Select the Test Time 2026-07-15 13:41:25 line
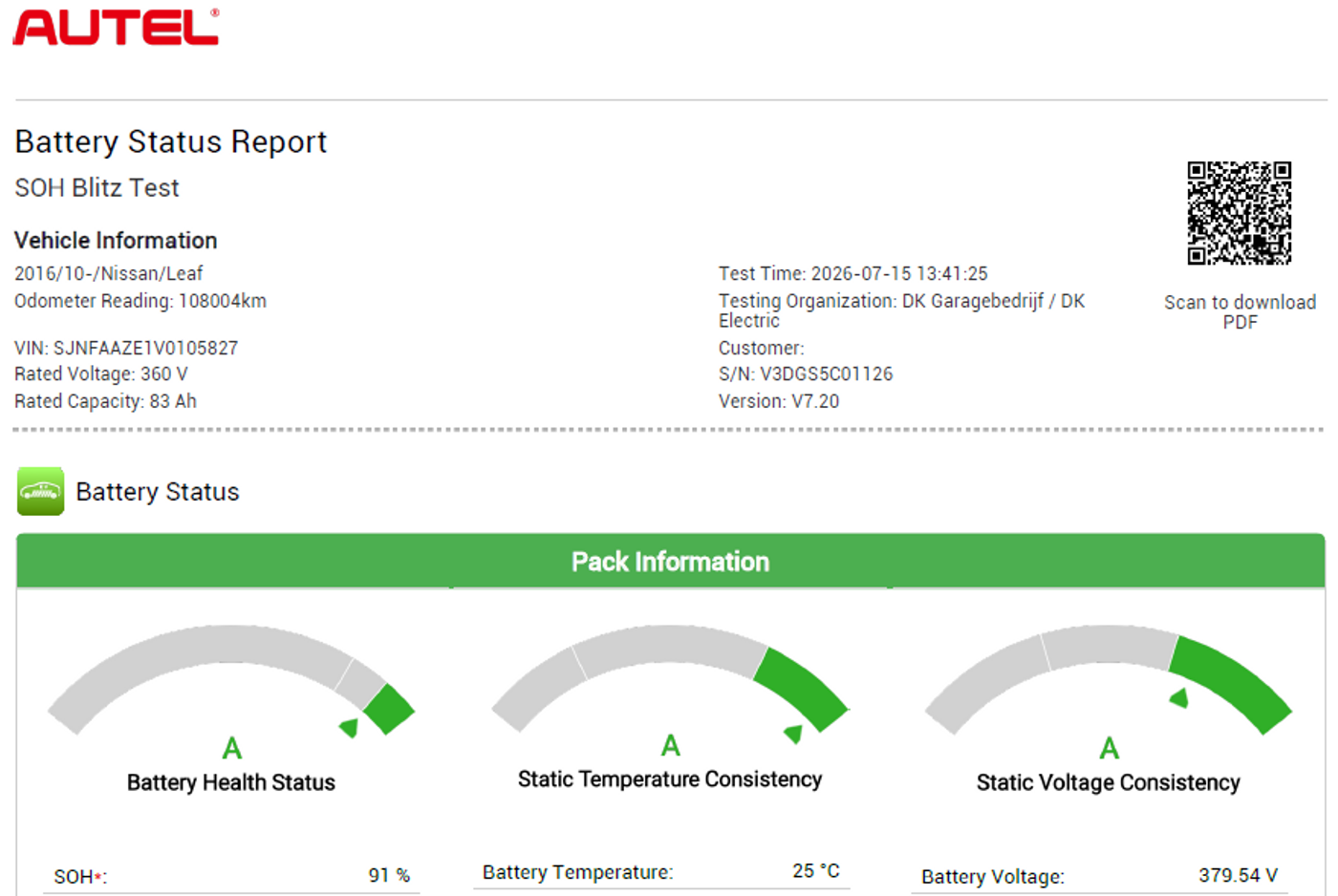Viewport: 1338px width, 896px height. 853,273
